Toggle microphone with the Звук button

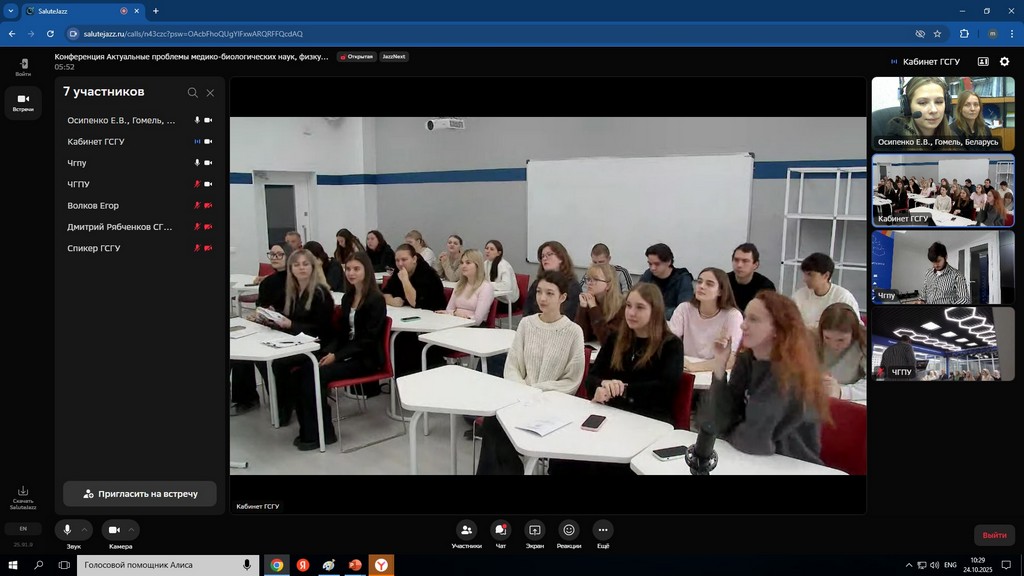[68, 530]
